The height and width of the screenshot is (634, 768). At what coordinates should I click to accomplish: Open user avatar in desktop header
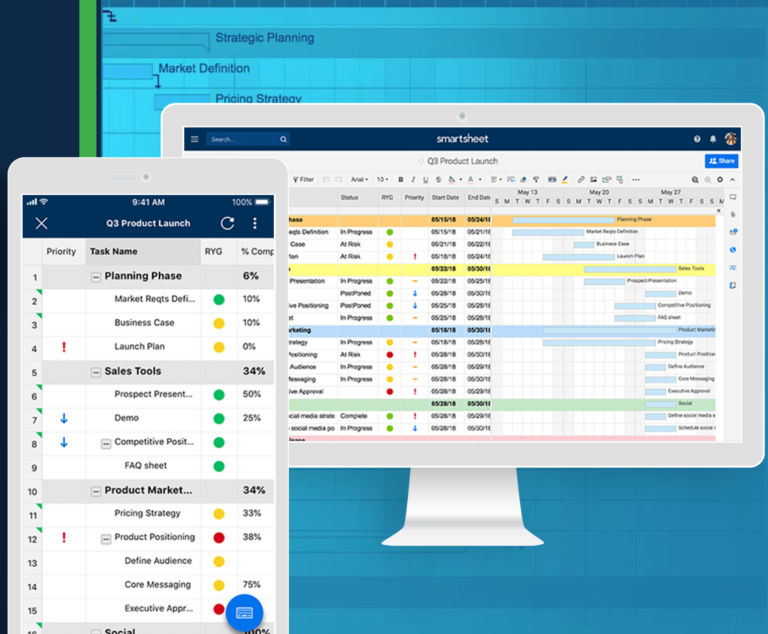tap(731, 139)
